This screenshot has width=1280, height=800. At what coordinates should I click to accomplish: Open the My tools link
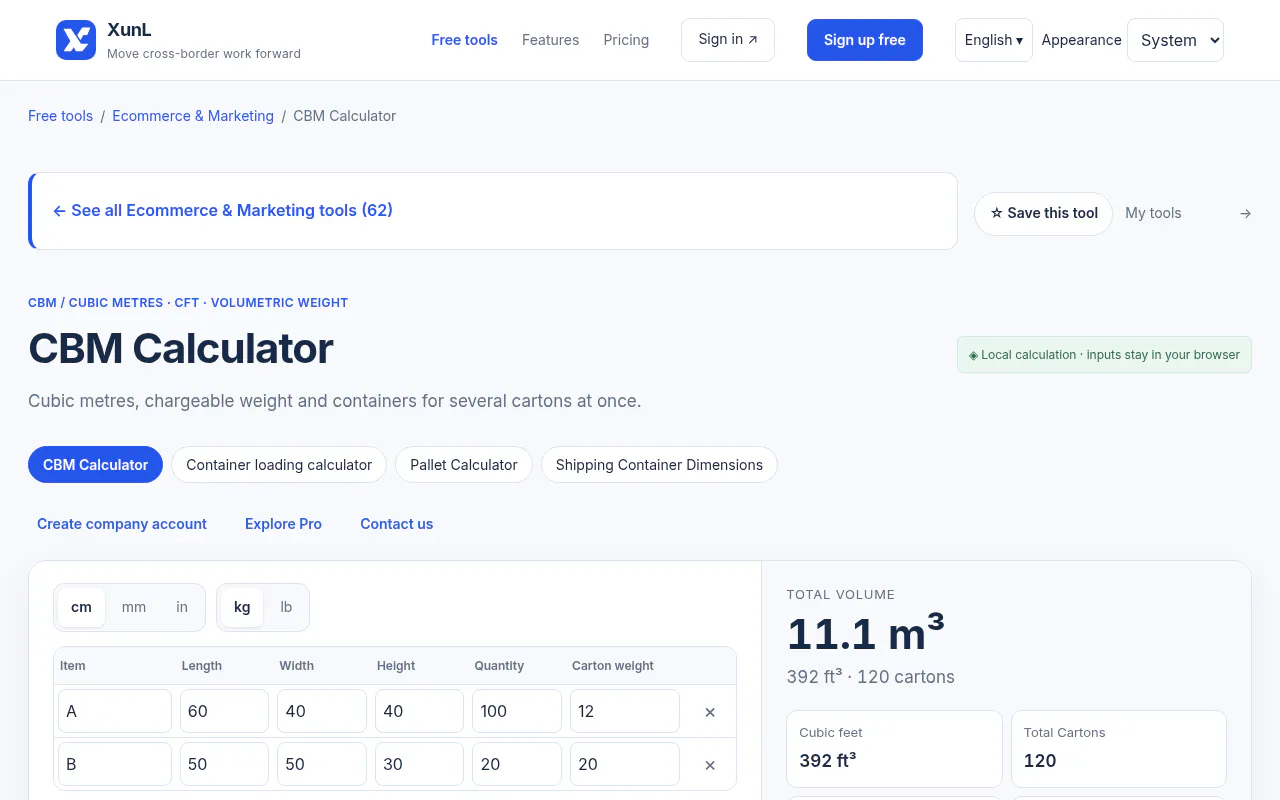click(1153, 213)
